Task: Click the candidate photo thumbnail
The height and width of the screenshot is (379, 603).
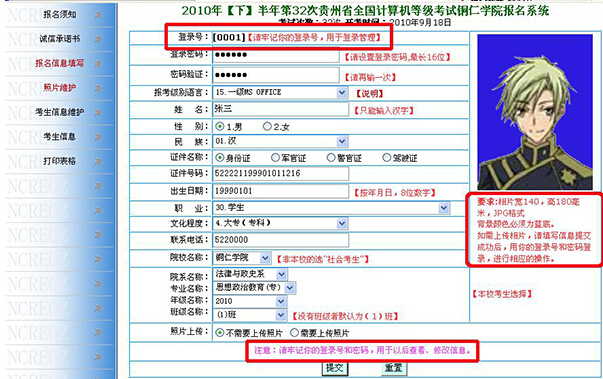Action: [535, 112]
